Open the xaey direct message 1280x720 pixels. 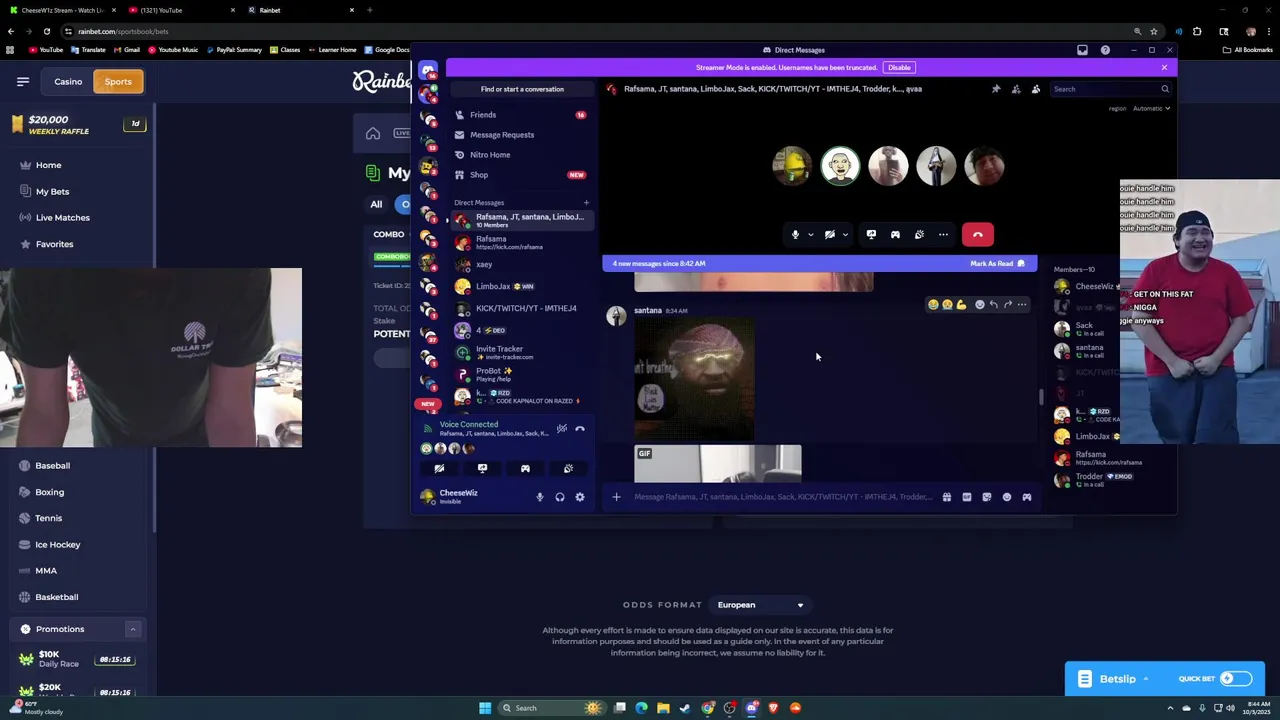click(521, 265)
